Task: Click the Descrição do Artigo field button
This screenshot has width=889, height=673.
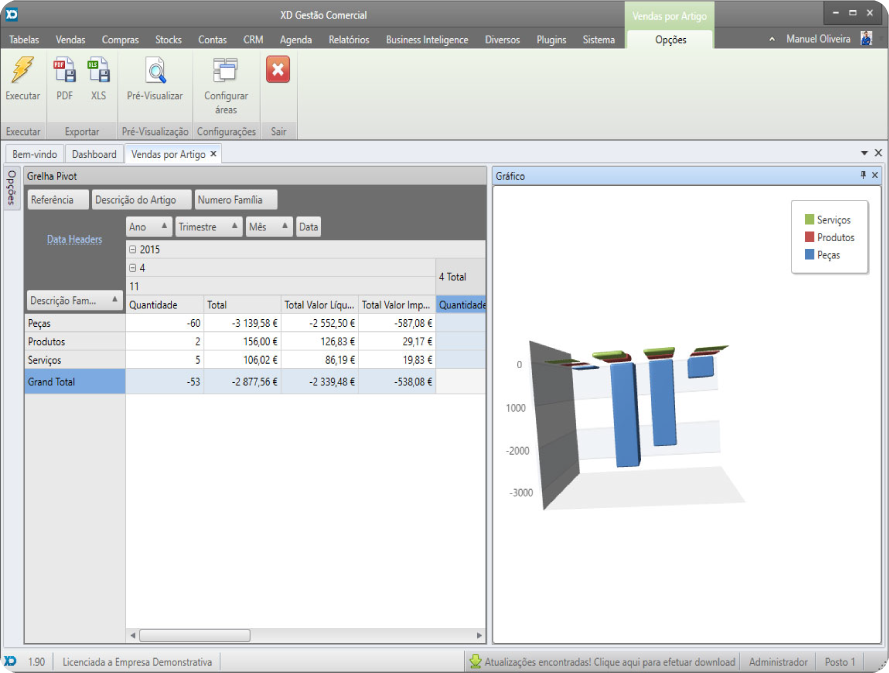Action: coord(141,200)
